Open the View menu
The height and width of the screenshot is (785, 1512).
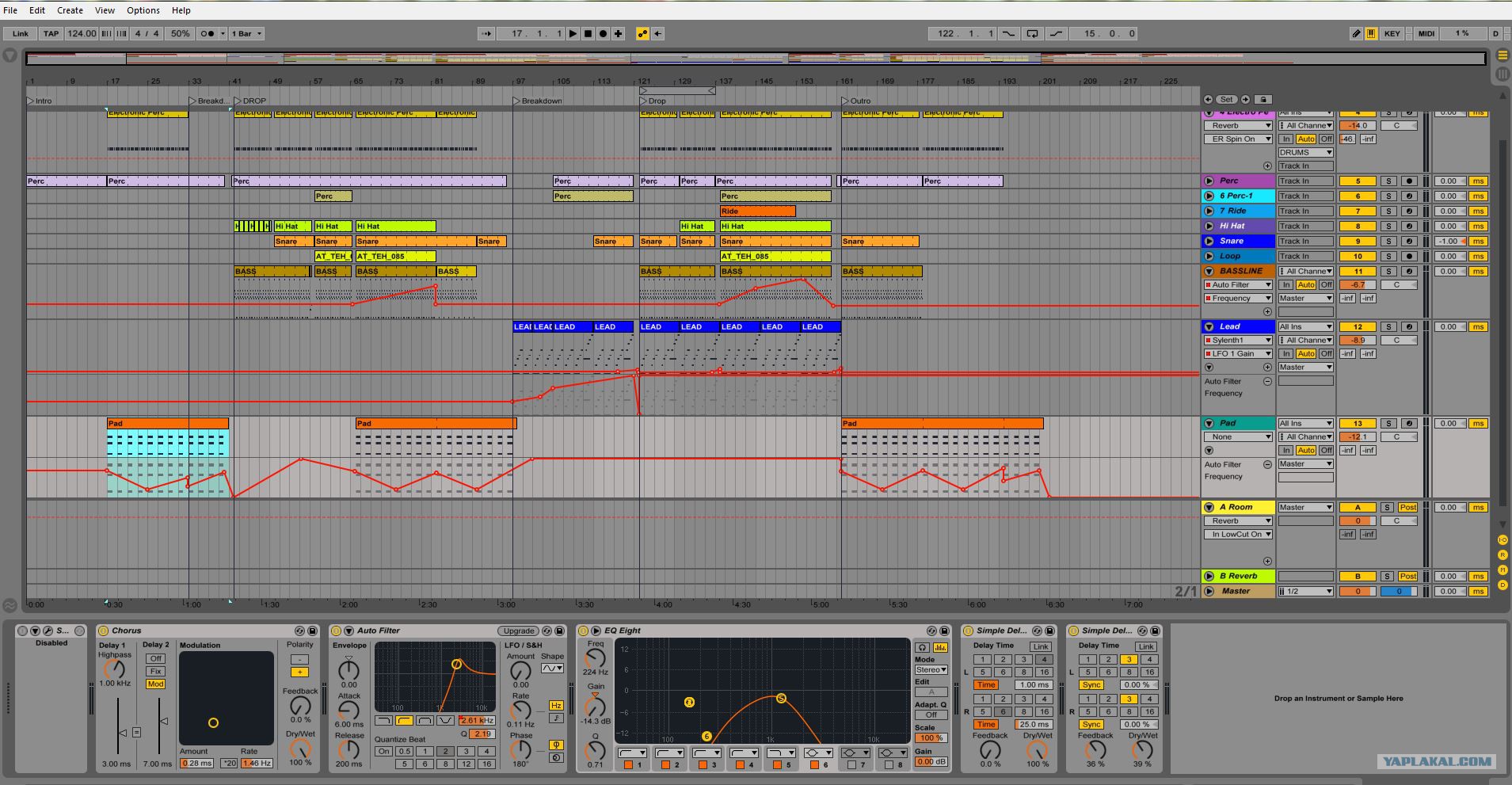105,10
